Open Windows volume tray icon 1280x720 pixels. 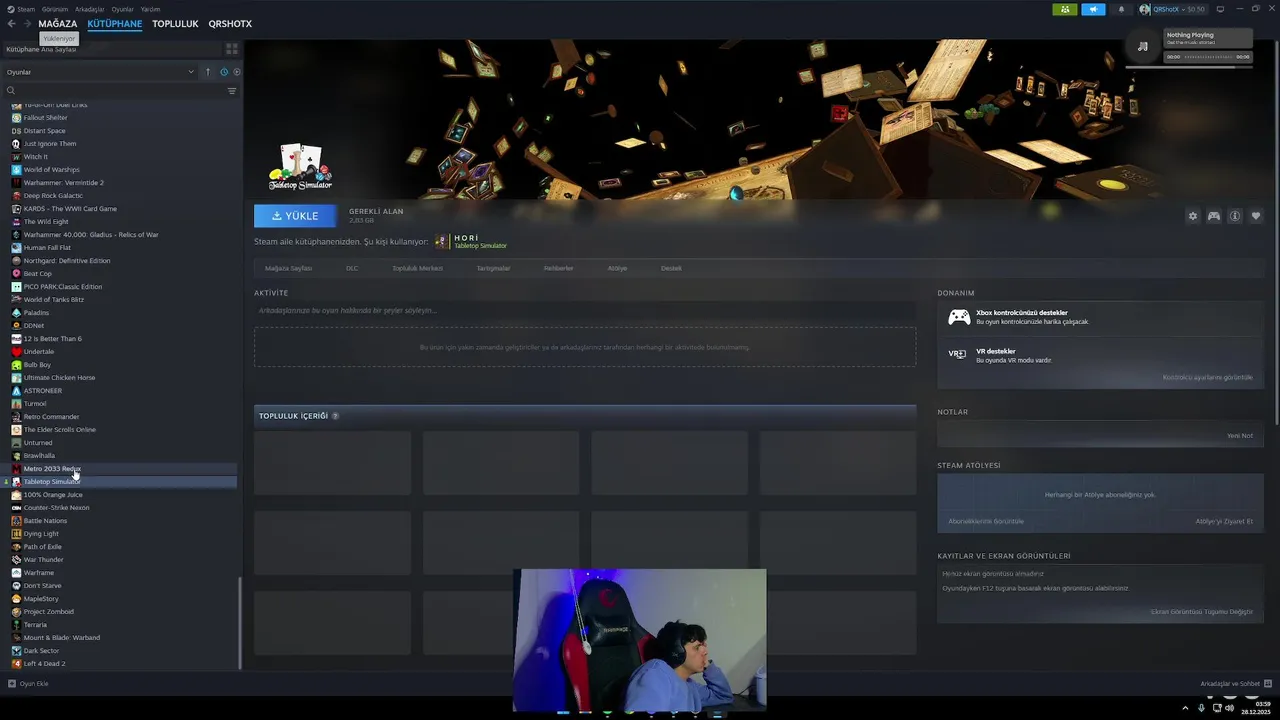point(1229,708)
